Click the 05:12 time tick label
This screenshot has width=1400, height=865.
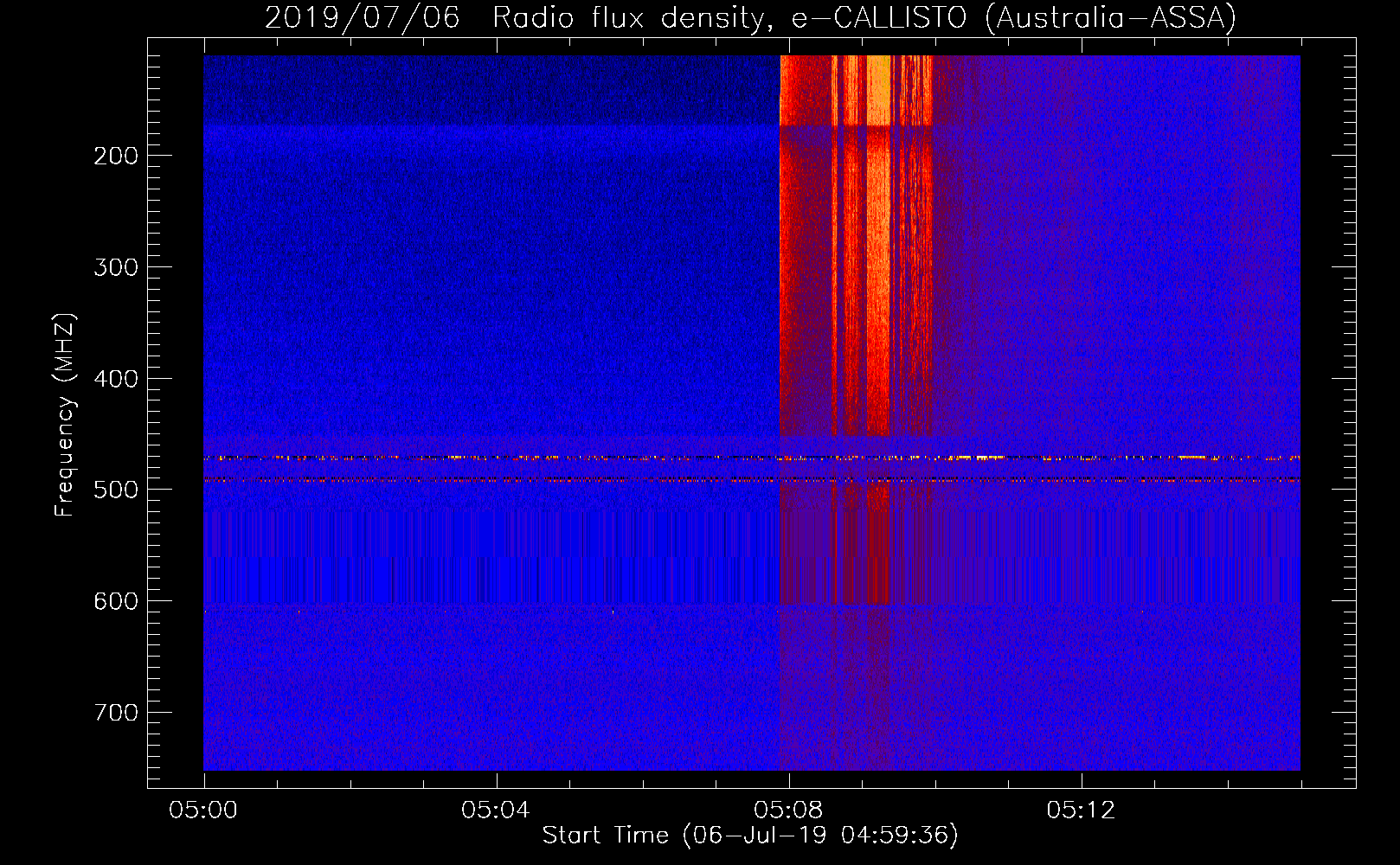(x=1081, y=811)
